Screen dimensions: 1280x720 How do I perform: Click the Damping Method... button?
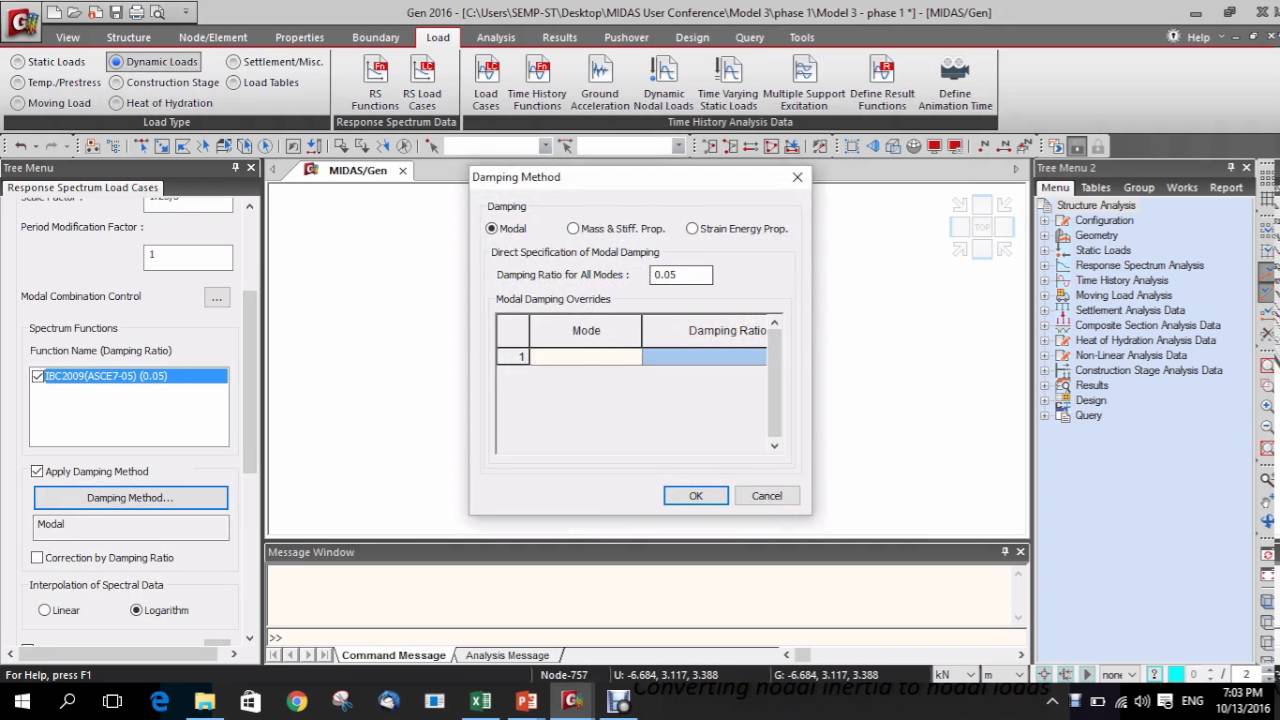coord(130,497)
